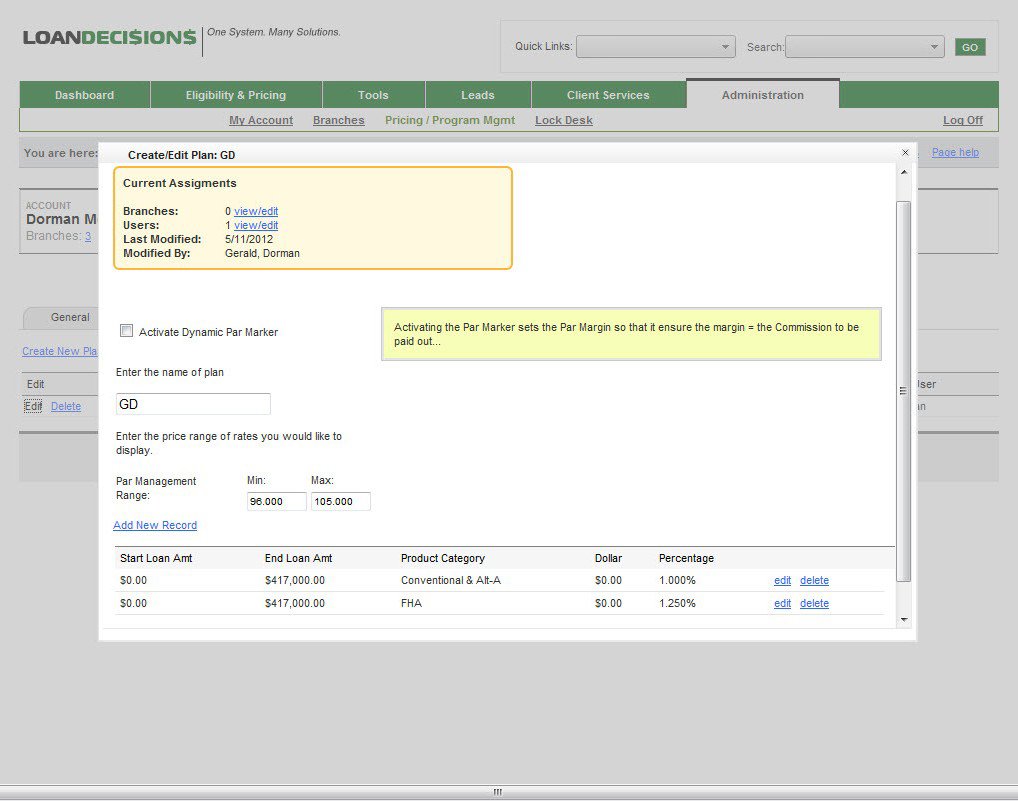Click the 1.000% percentage value

(x=677, y=580)
